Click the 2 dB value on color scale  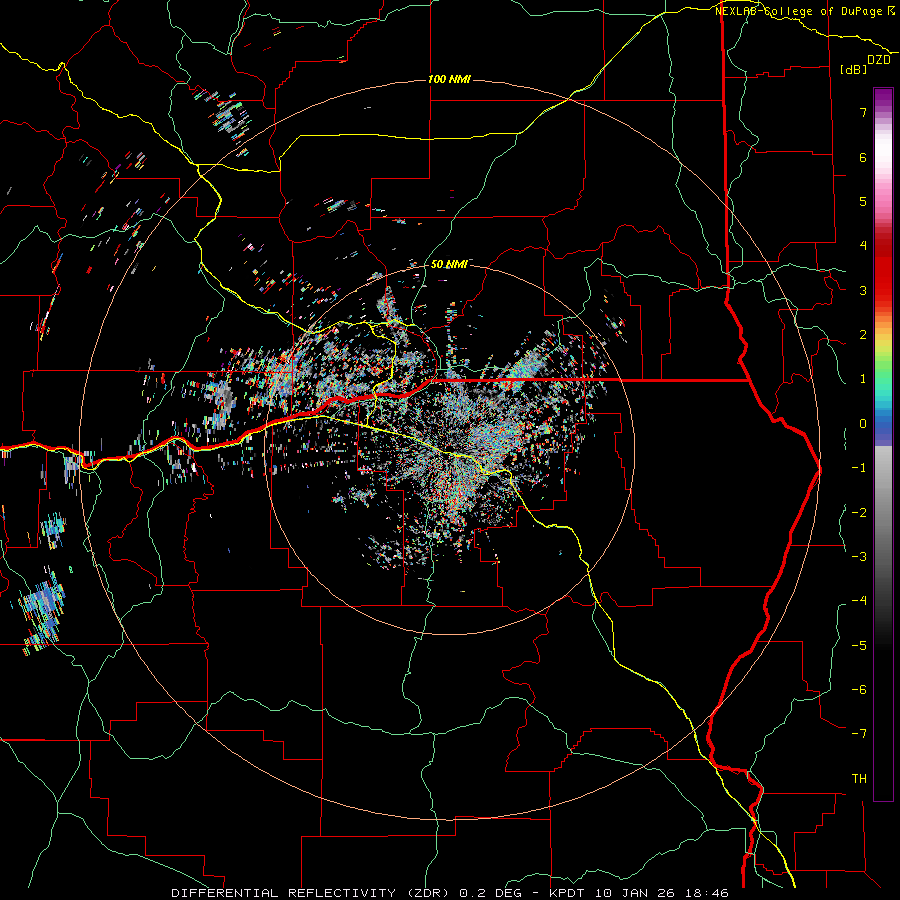click(x=863, y=335)
